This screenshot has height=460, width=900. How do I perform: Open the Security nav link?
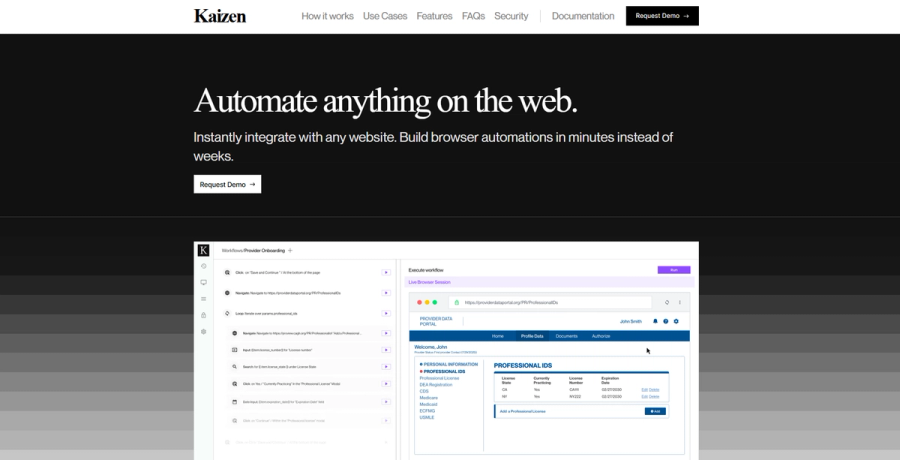pyautogui.click(x=511, y=16)
